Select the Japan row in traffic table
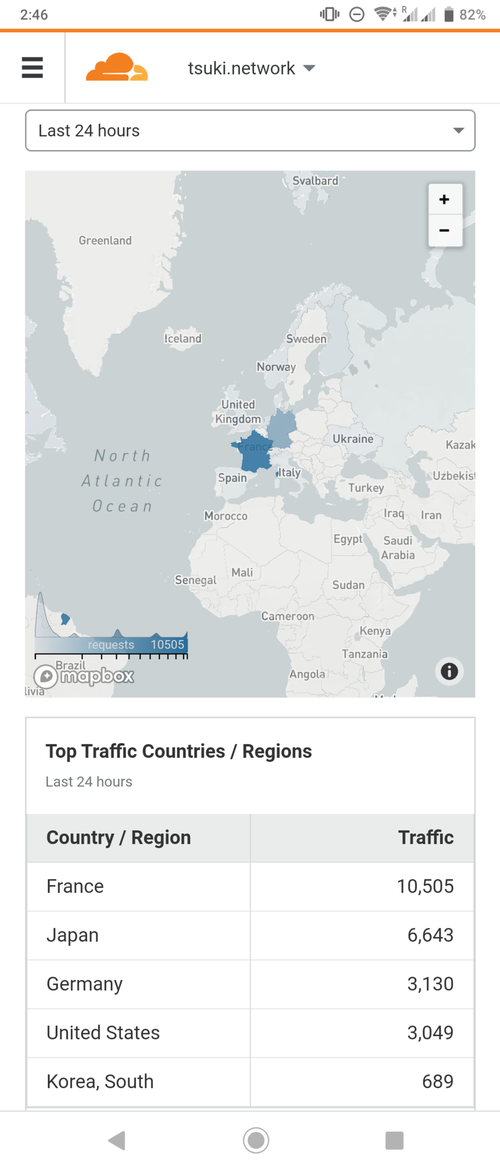500x1168 pixels. pyautogui.click(x=250, y=936)
